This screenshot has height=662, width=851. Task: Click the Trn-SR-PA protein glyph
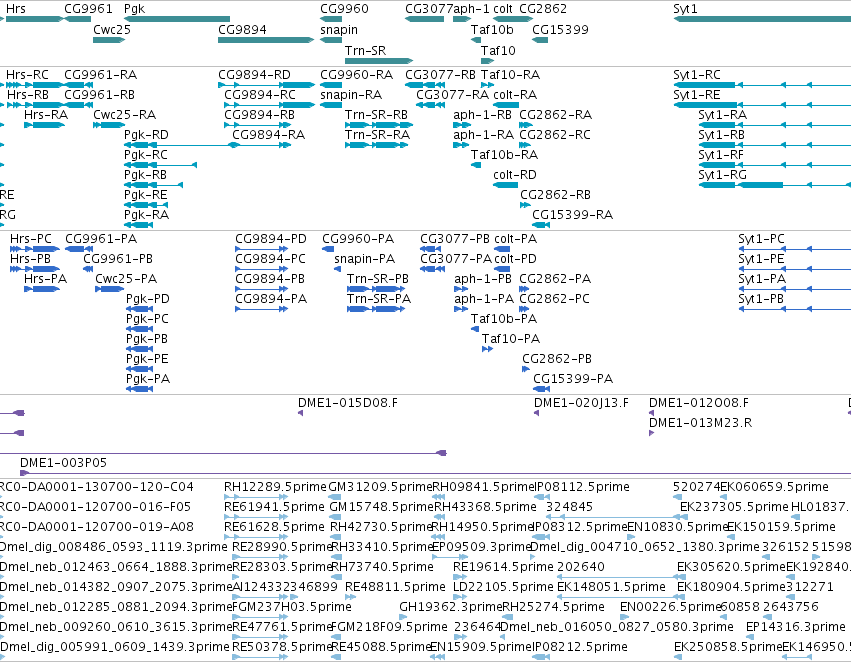click(x=376, y=309)
